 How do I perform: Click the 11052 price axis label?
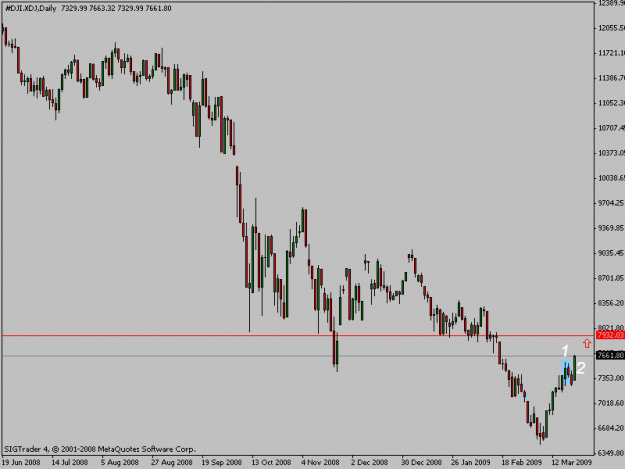[611, 103]
